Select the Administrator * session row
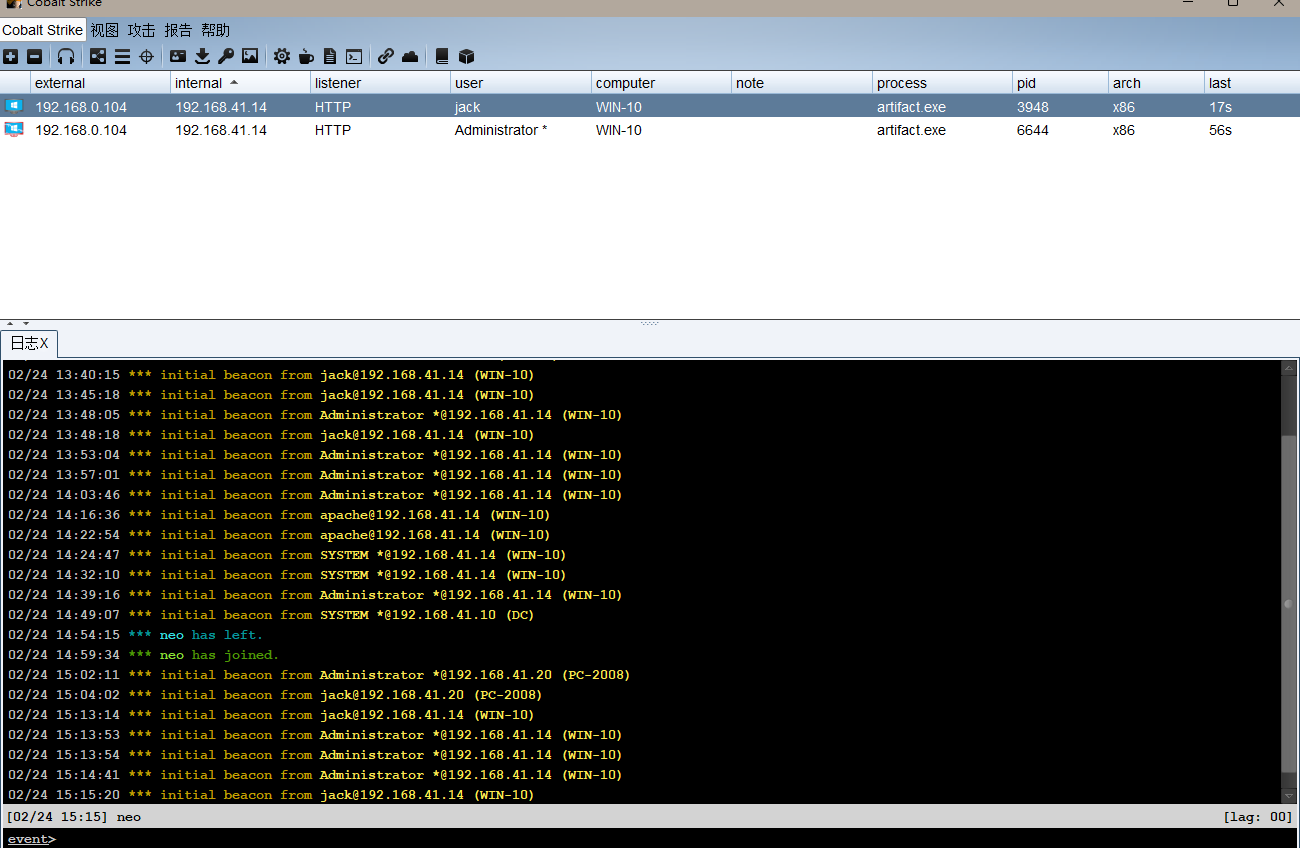 point(650,129)
